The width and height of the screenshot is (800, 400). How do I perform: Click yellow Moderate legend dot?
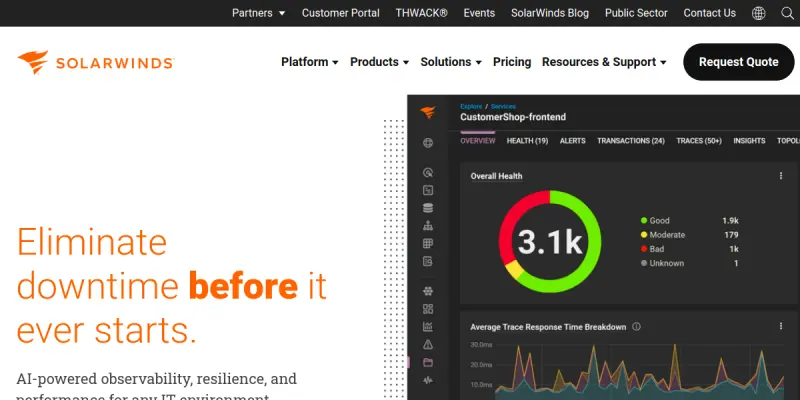(644, 235)
